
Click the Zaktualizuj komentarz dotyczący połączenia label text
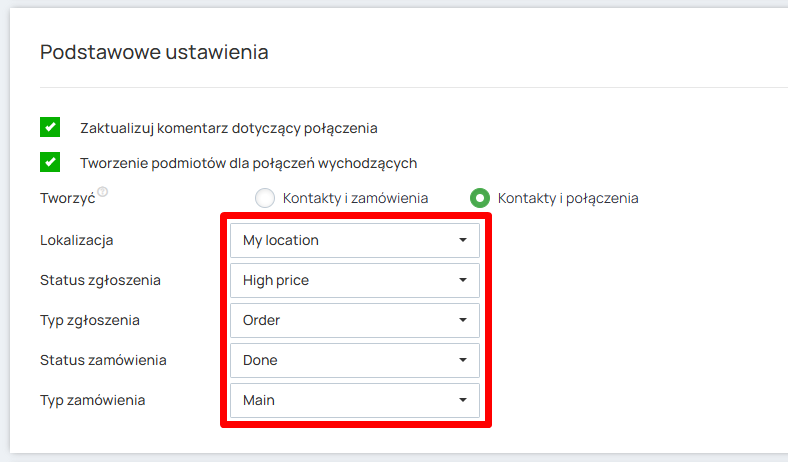(x=228, y=128)
